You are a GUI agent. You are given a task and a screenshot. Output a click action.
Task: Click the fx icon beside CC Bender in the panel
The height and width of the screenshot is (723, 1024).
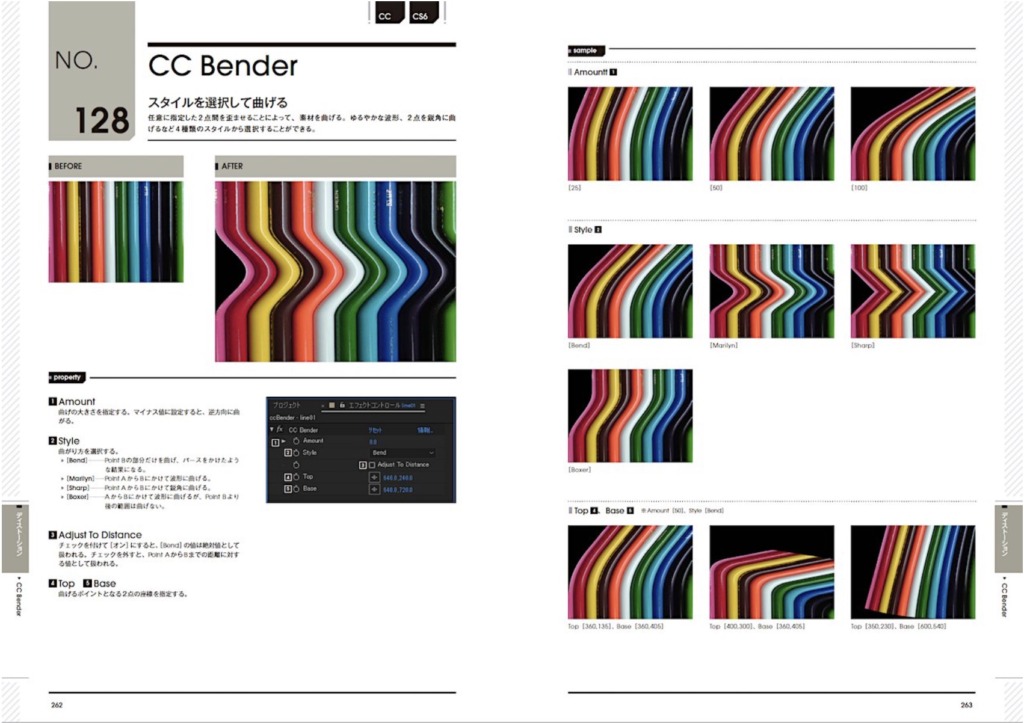(x=280, y=430)
